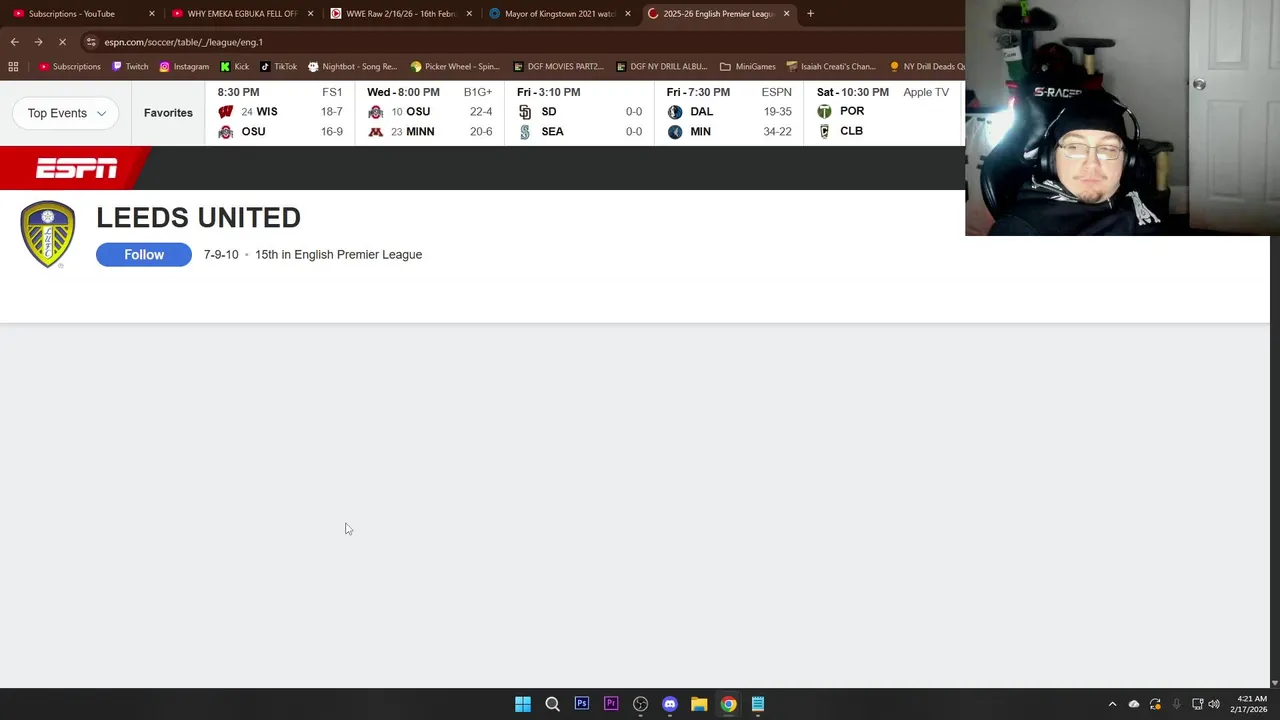
Task: Click 15th in English Premier League text
Action: pyautogui.click(x=338, y=255)
